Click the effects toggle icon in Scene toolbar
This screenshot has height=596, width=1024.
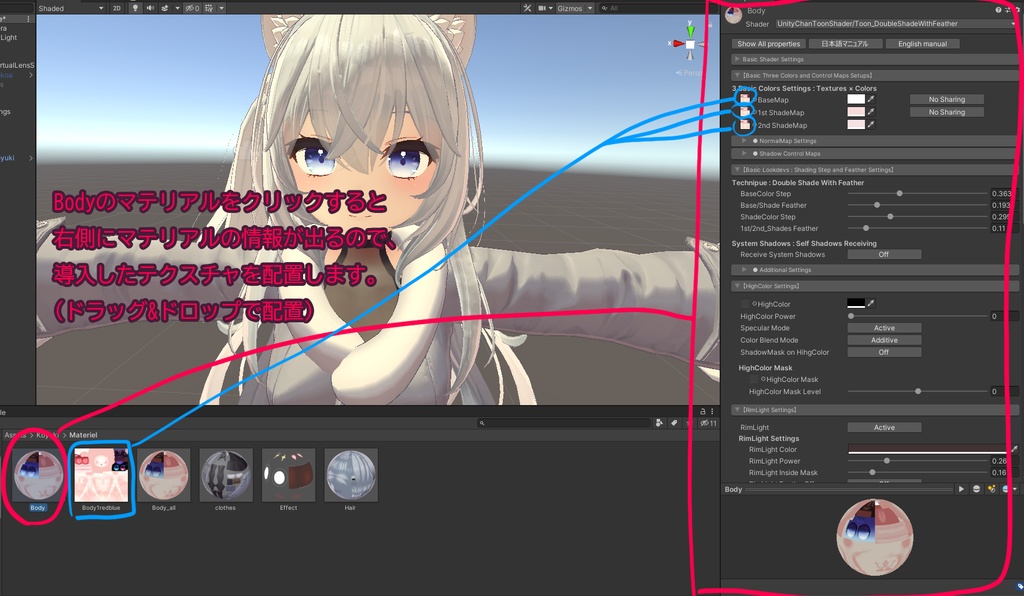167,8
